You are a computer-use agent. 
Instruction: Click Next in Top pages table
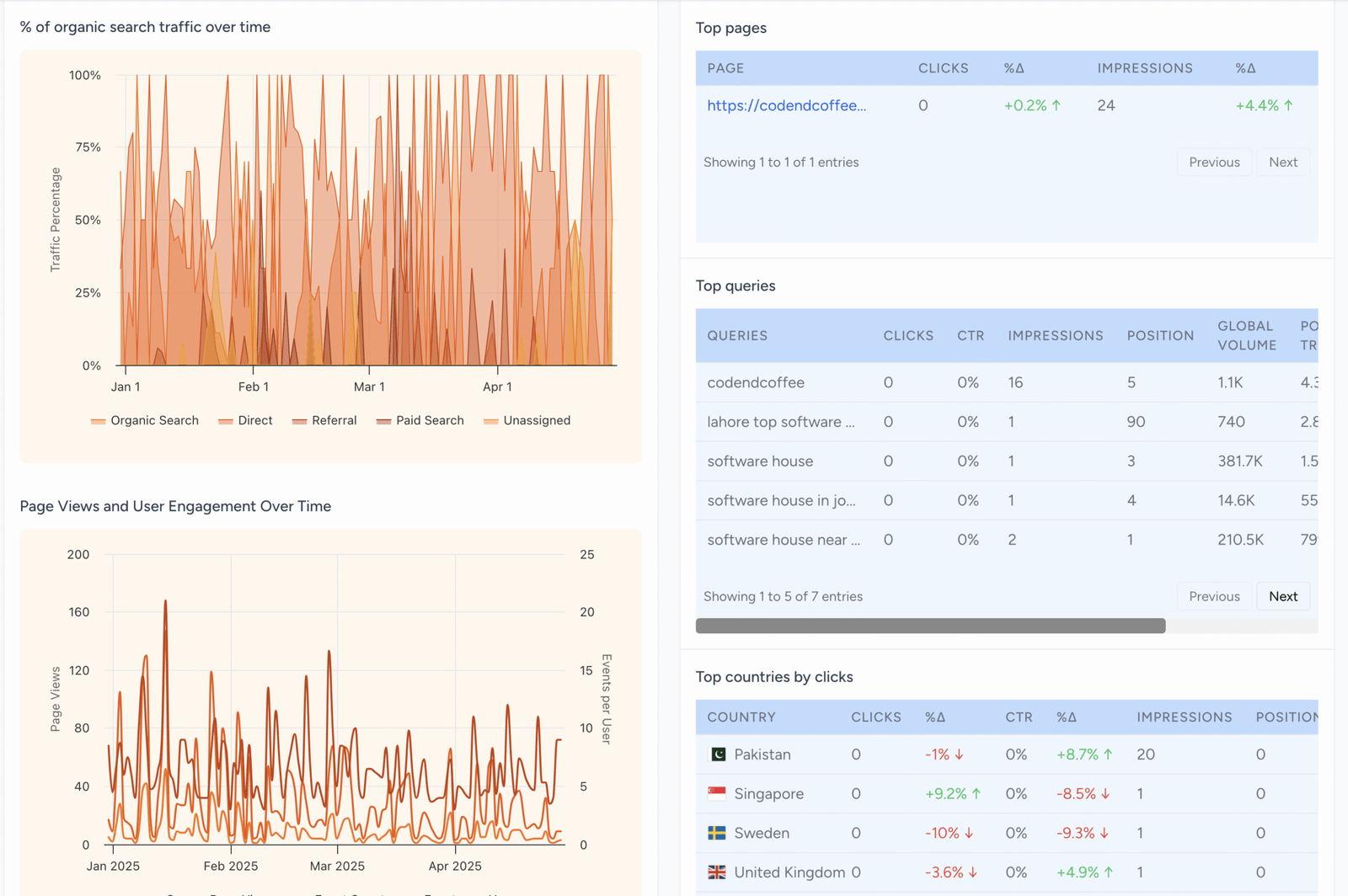1282,162
